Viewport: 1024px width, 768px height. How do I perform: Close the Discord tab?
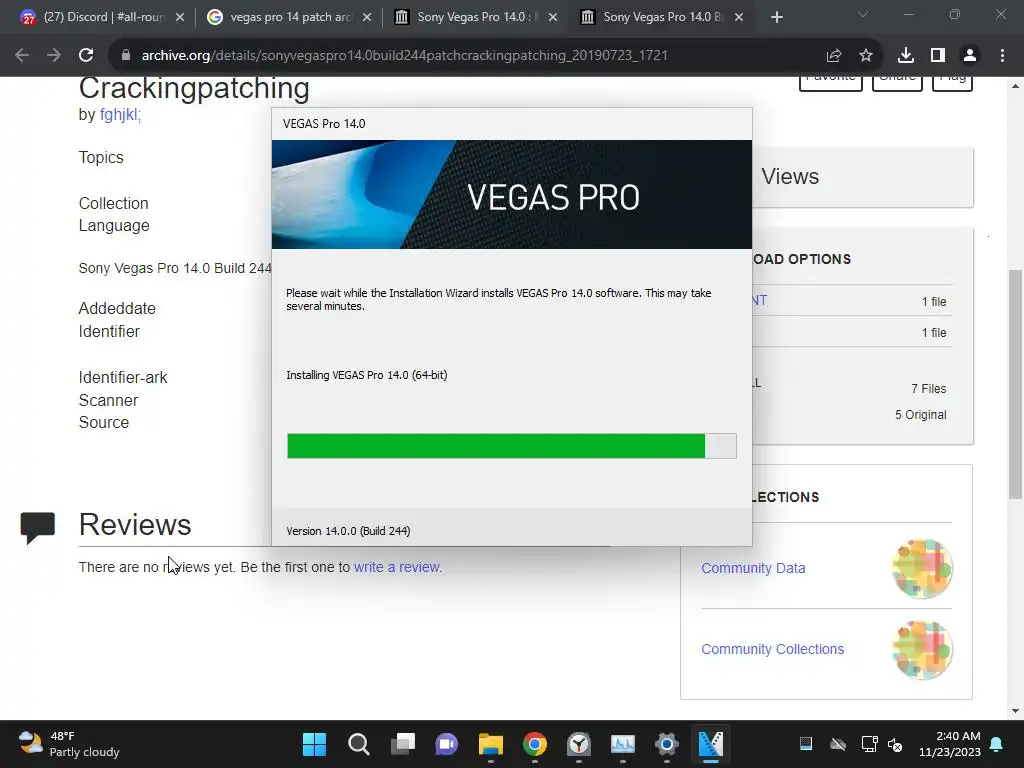pyautogui.click(x=180, y=18)
